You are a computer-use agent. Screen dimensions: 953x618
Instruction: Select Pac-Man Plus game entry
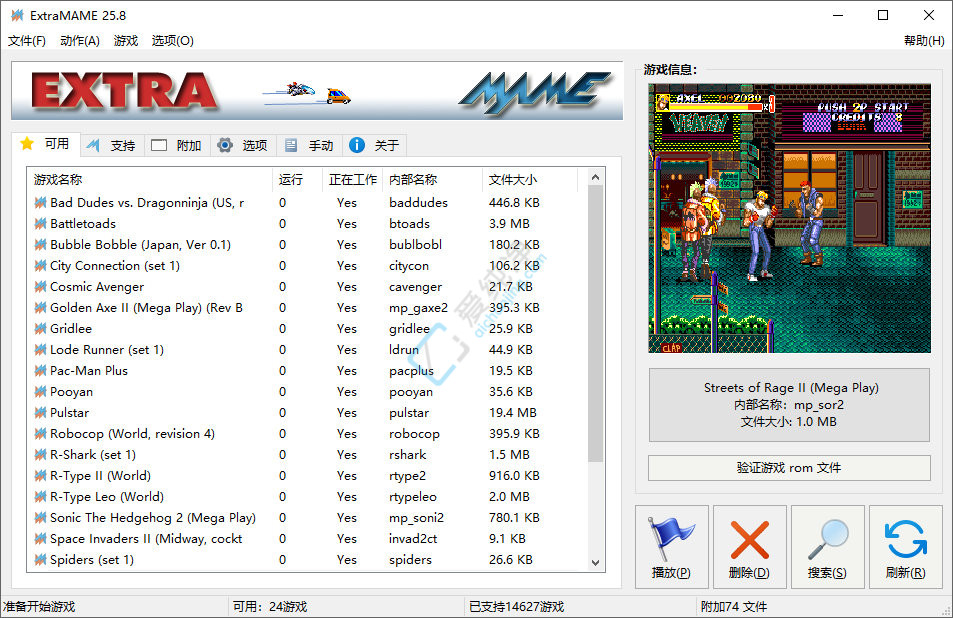89,371
